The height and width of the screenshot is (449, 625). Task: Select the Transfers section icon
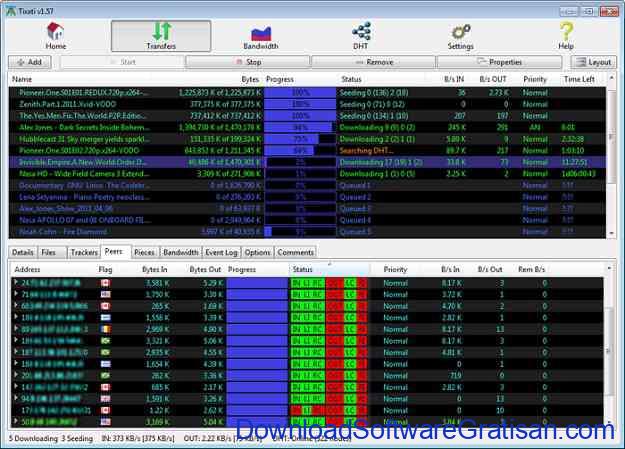click(x=161, y=31)
